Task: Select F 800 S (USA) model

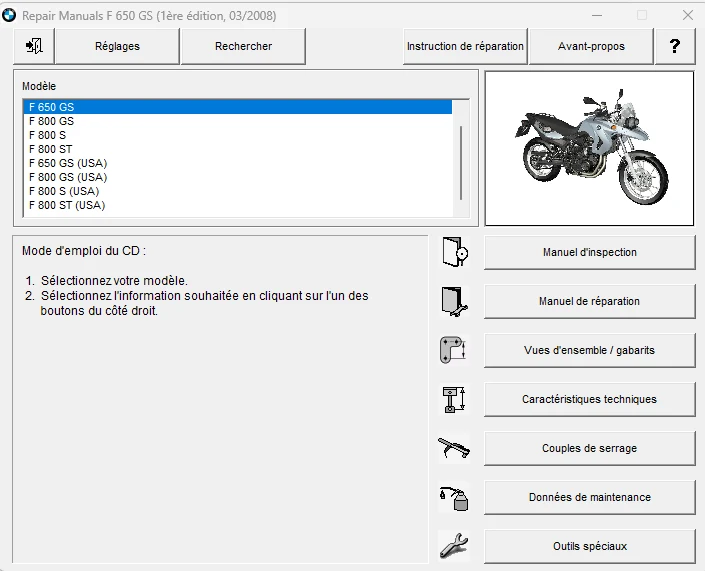Action: (x=238, y=191)
